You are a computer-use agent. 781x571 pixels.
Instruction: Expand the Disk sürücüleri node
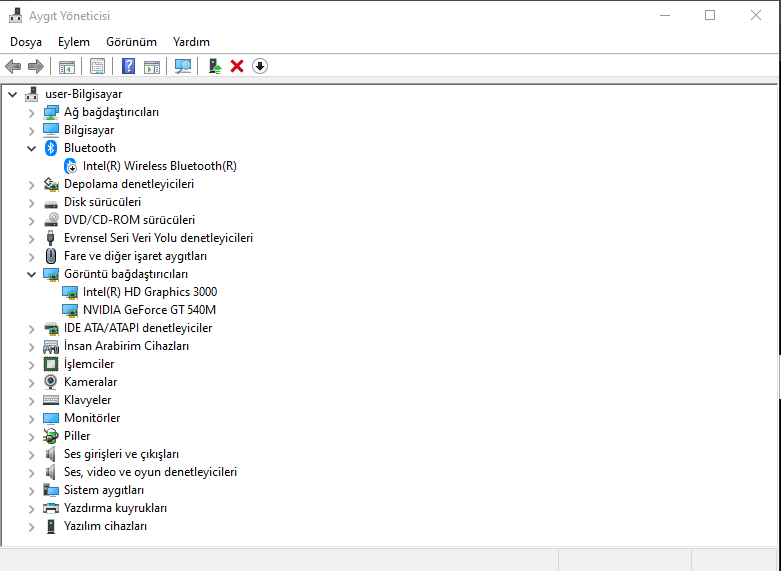click(x=31, y=203)
